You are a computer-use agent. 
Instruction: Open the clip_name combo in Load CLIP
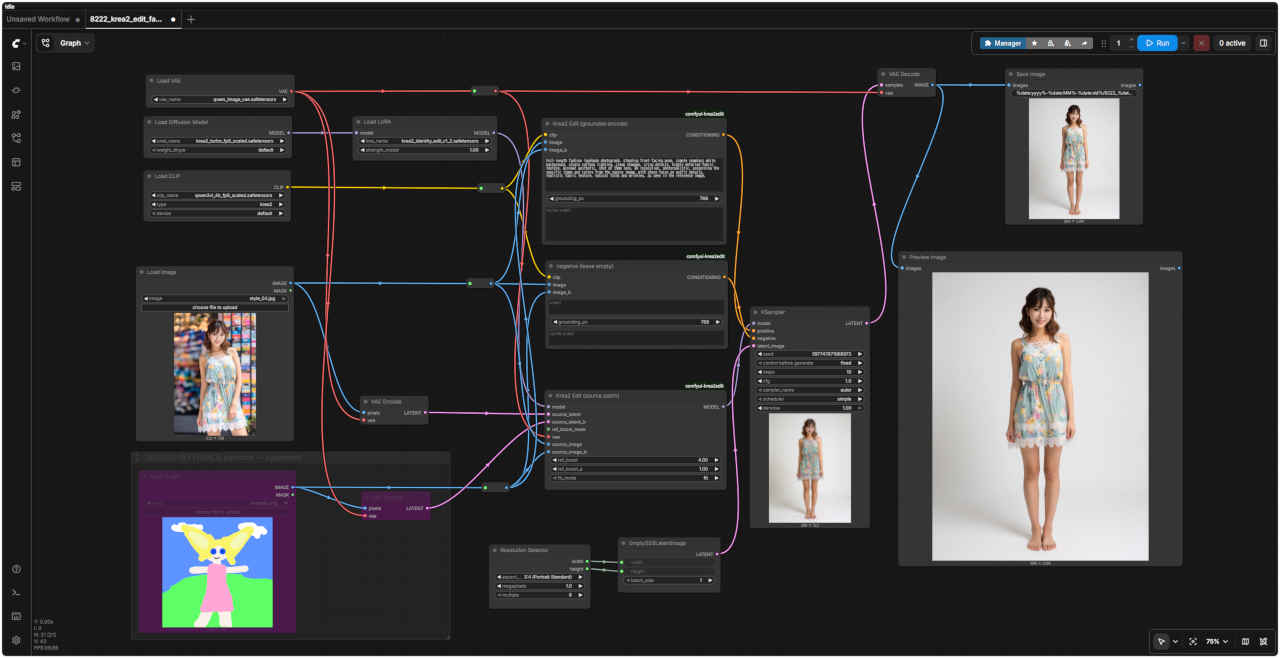pos(217,195)
